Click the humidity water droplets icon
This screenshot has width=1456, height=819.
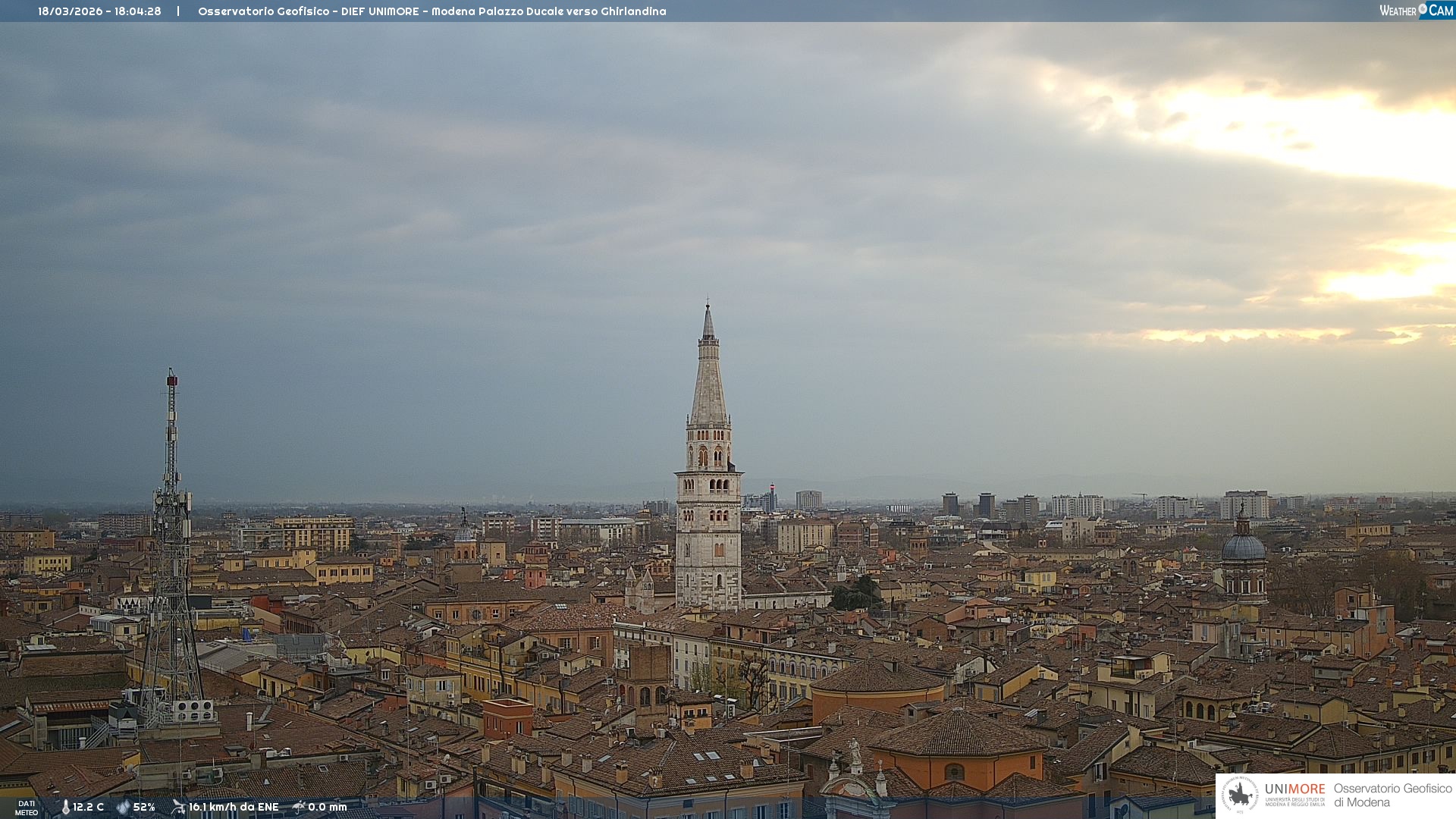[123, 808]
